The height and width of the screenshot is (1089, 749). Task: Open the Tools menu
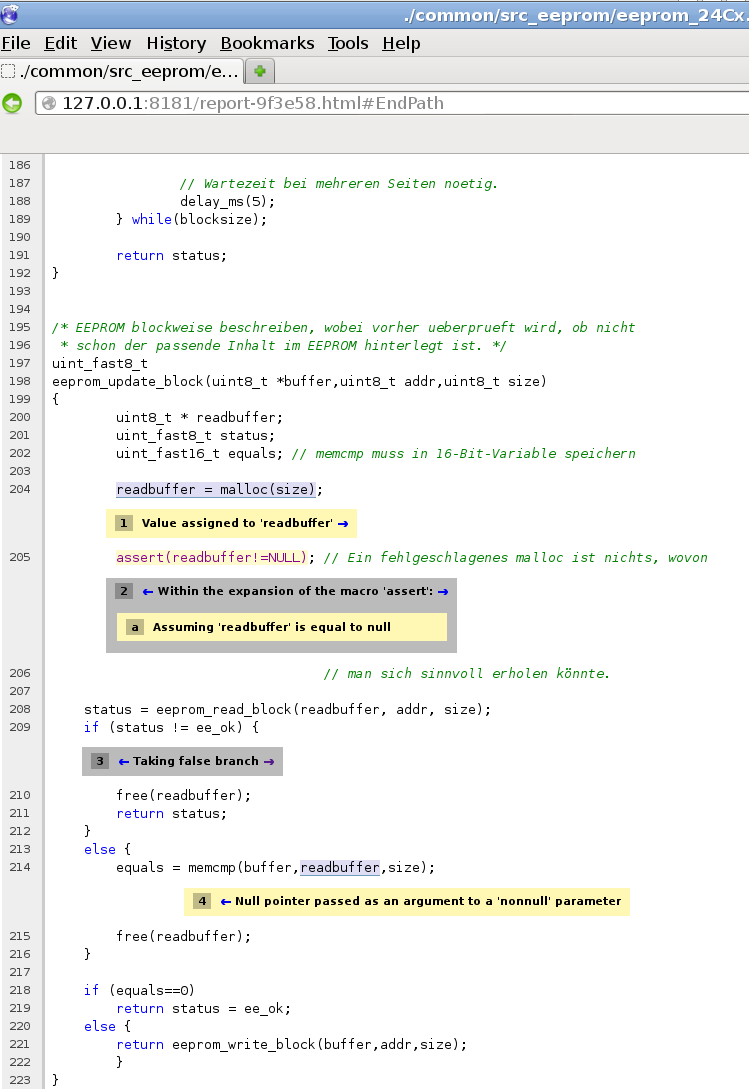(x=347, y=43)
